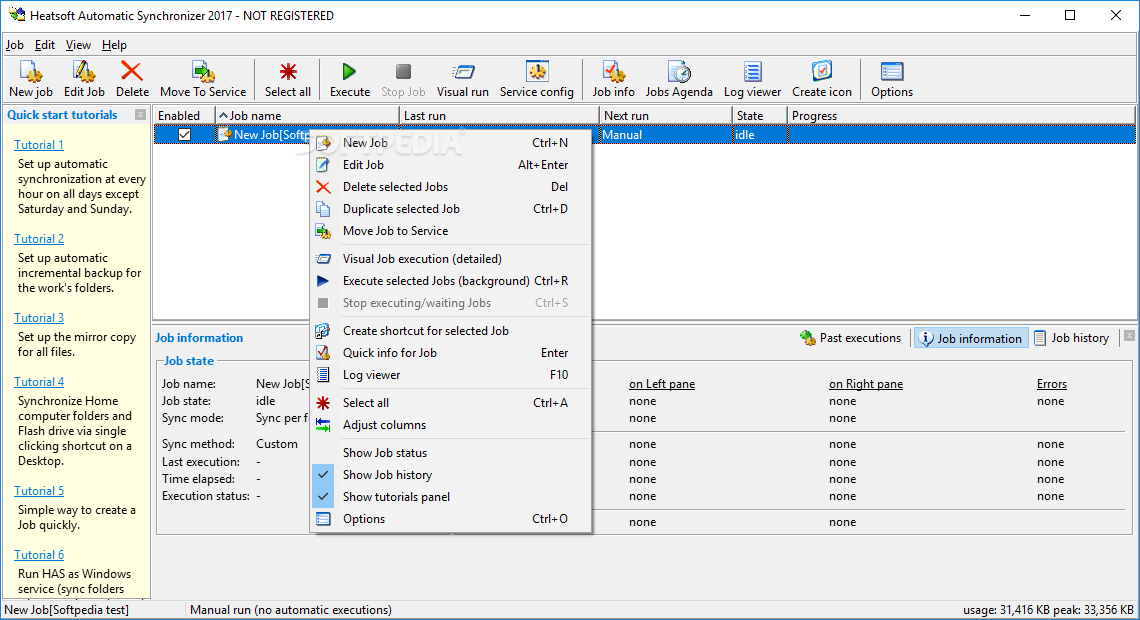The image size is (1140, 620).
Task: Click the memory usage status bar text
Action: click(1048, 610)
